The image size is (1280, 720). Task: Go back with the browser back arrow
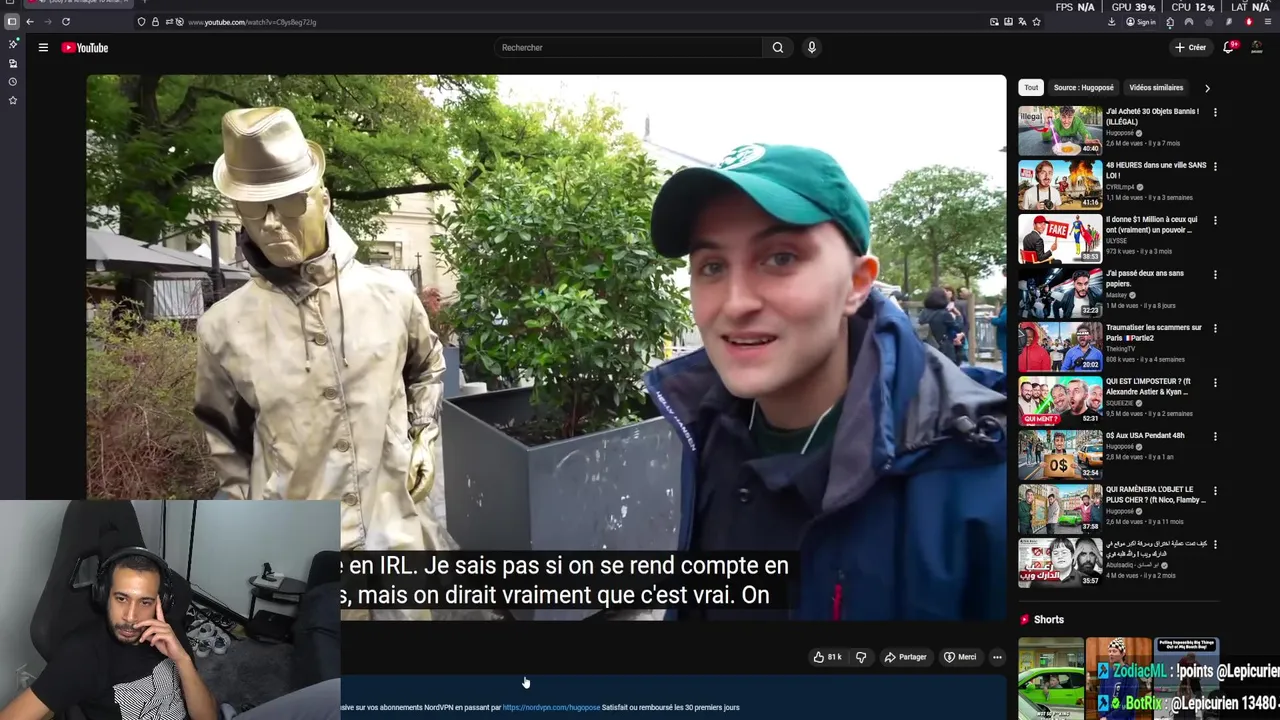click(30, 21)
